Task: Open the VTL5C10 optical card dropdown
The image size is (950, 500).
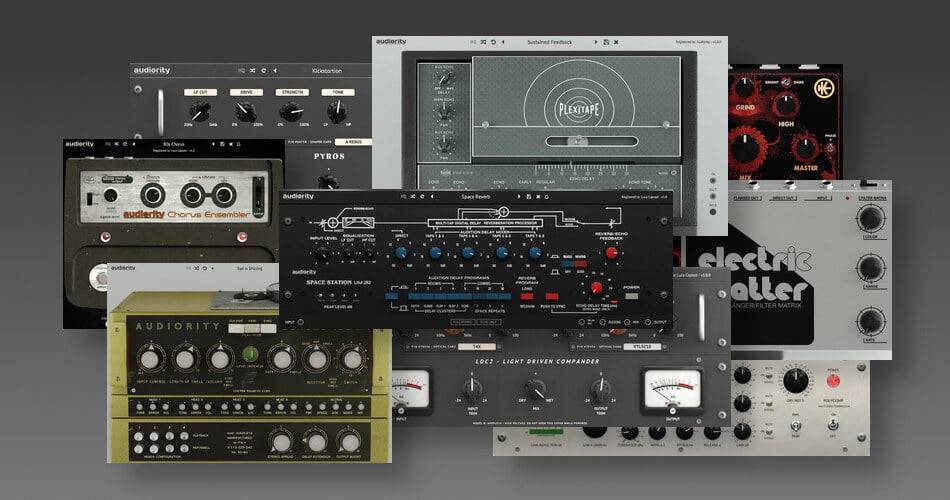Action: point(642,347)
